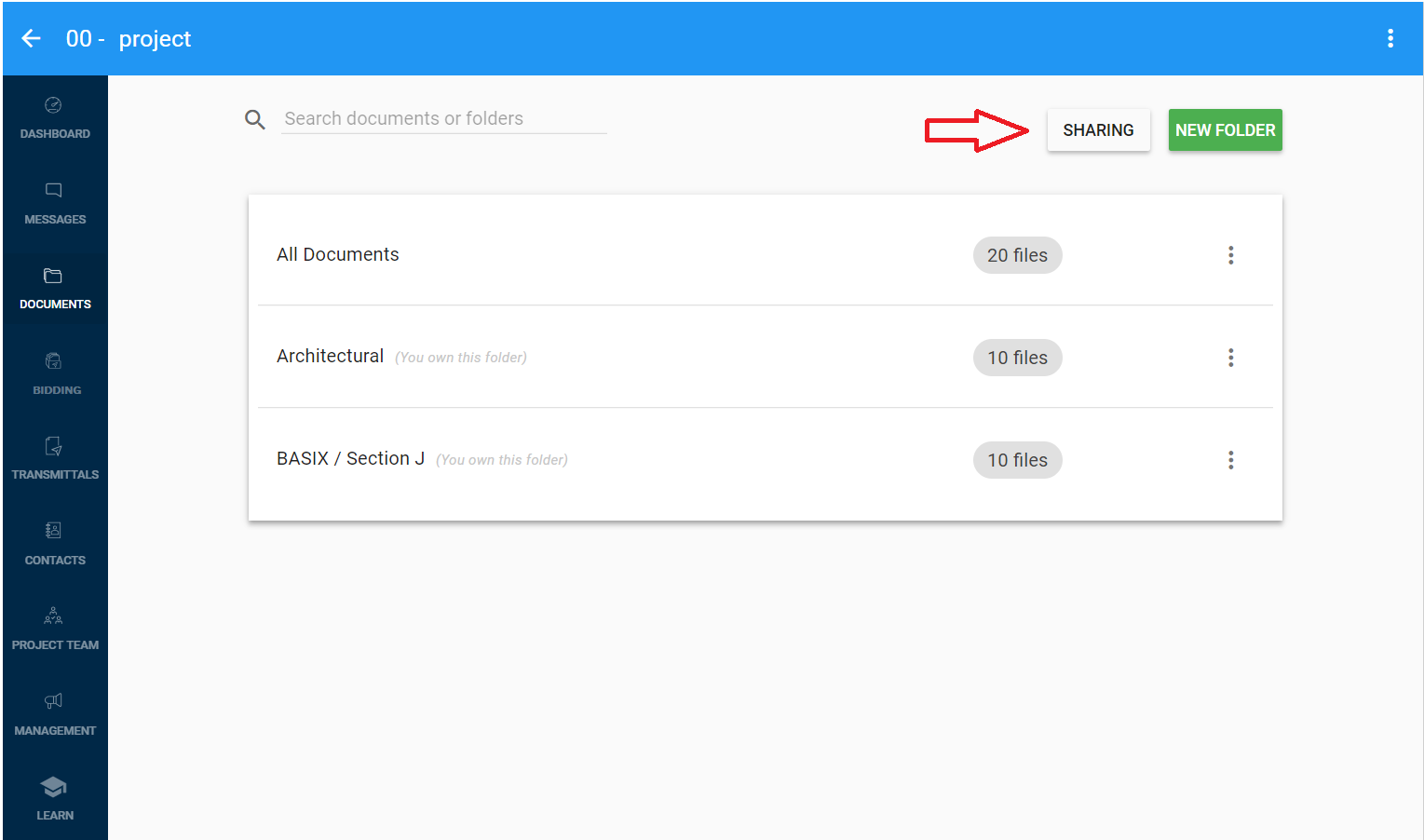Open Management in the sidebar
The width and height of the screenshot is (1424, 840).
point(55,715)
